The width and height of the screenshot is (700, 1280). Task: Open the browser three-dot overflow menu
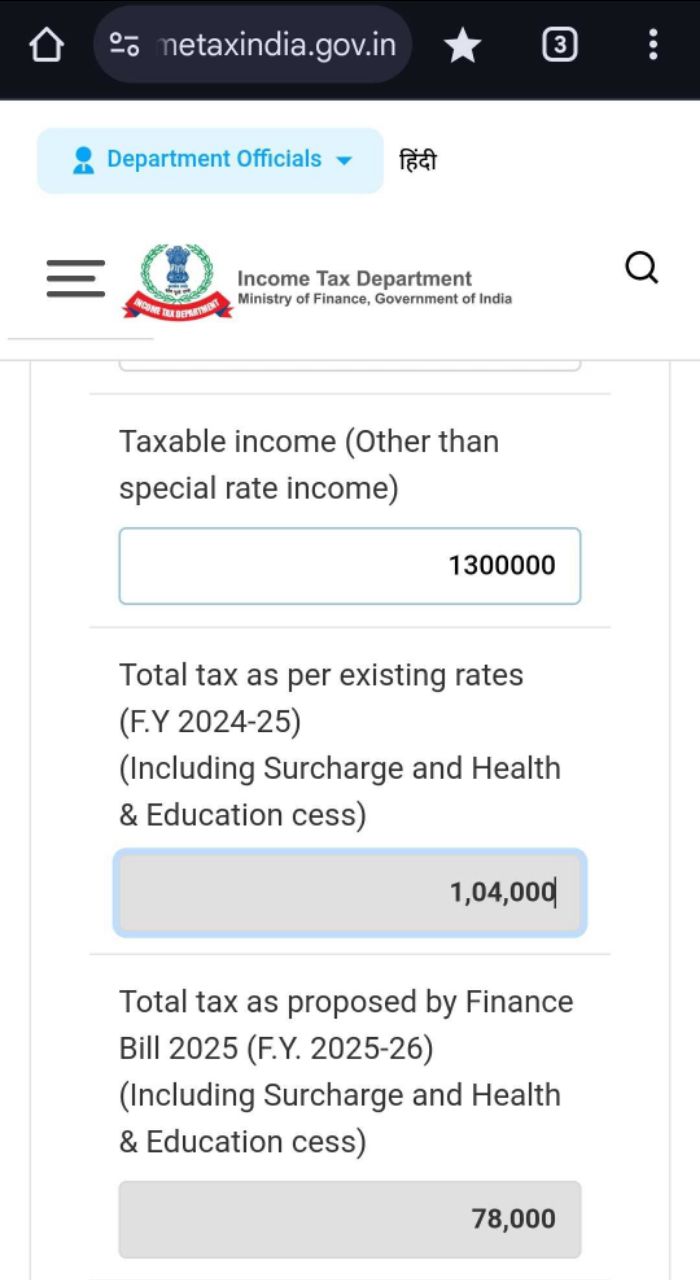pos(652,45)
